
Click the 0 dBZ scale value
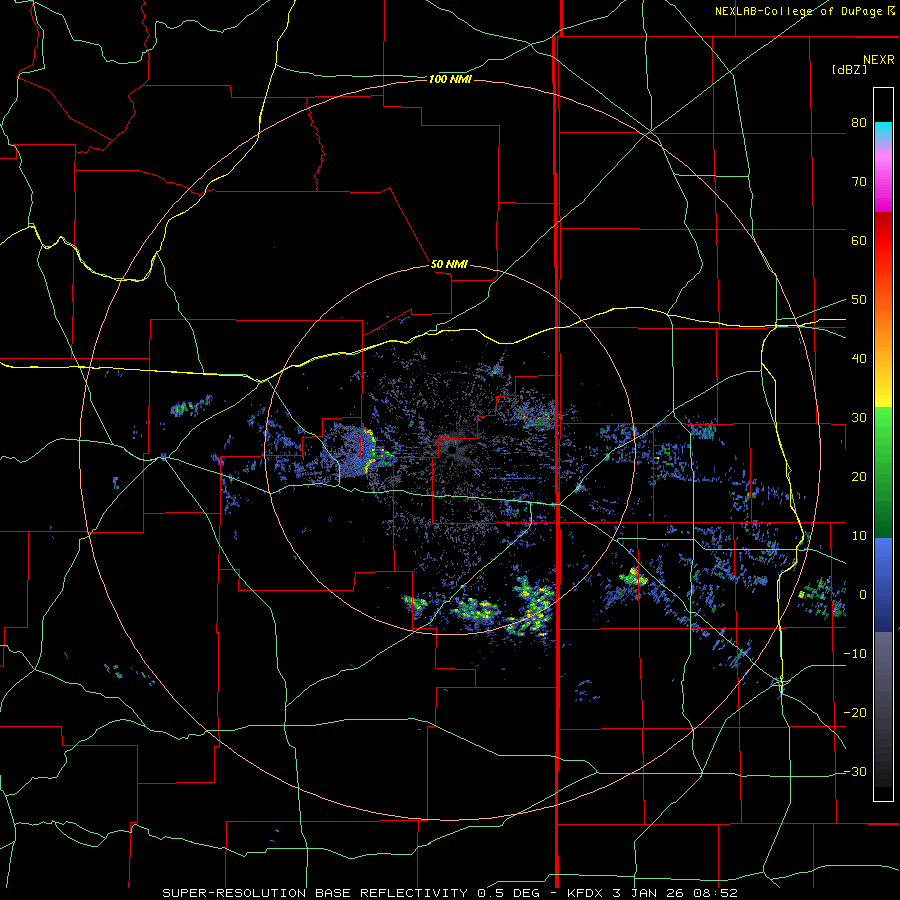coord(863,595)
